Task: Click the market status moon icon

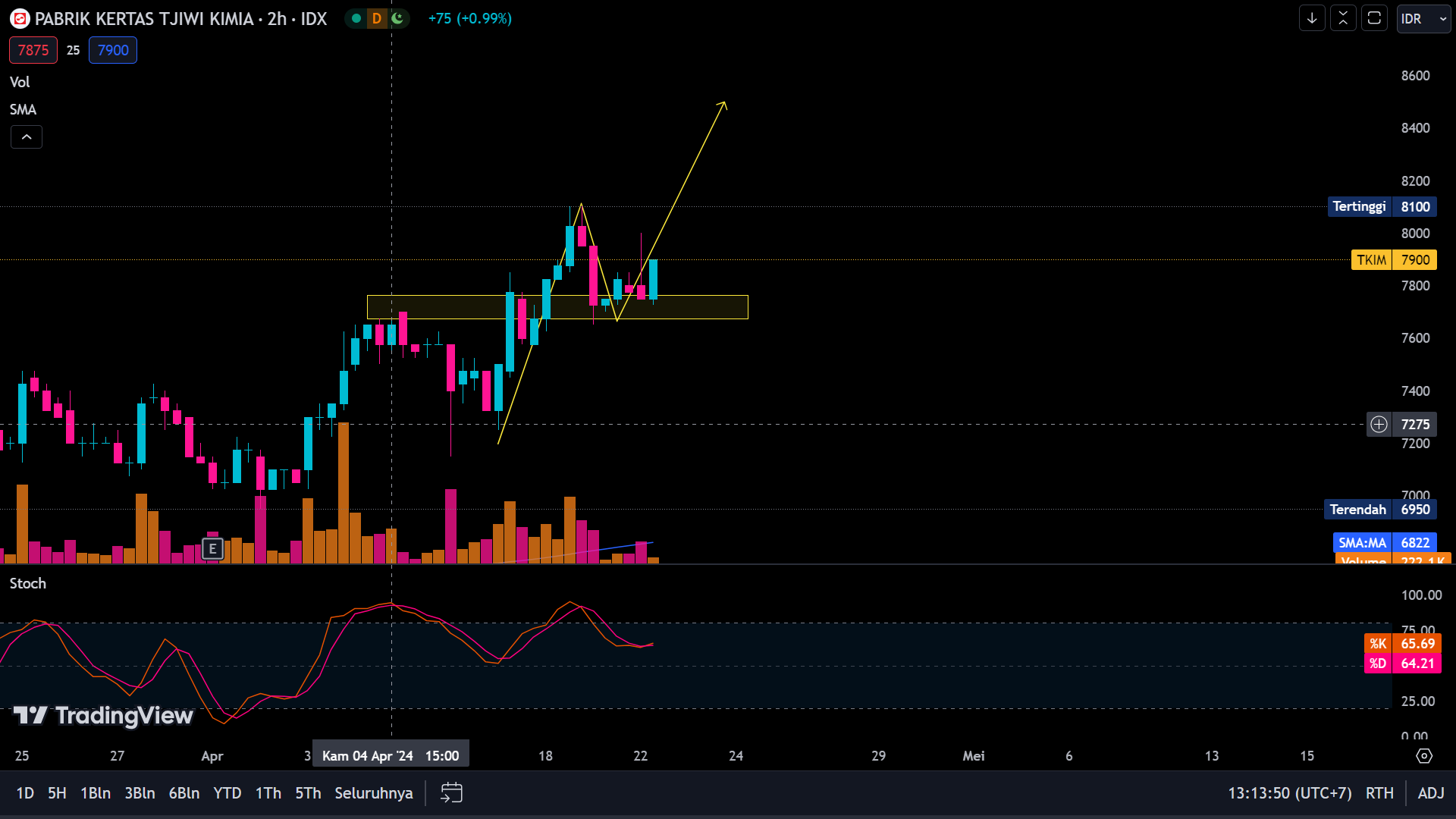Action: click(x=397, y=18)
